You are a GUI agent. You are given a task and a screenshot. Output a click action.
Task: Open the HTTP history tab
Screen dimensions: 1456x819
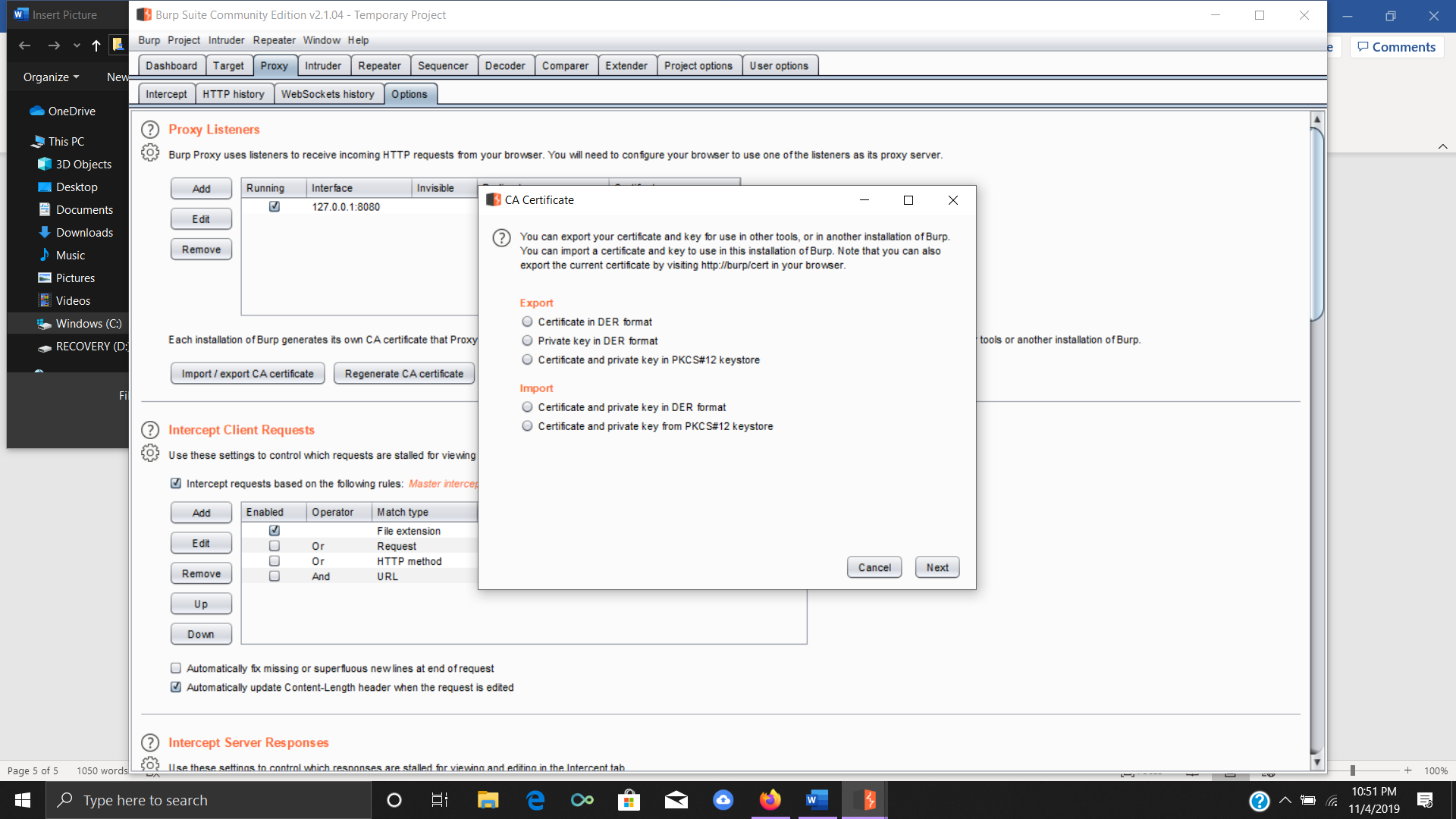(x=234, y=94)
